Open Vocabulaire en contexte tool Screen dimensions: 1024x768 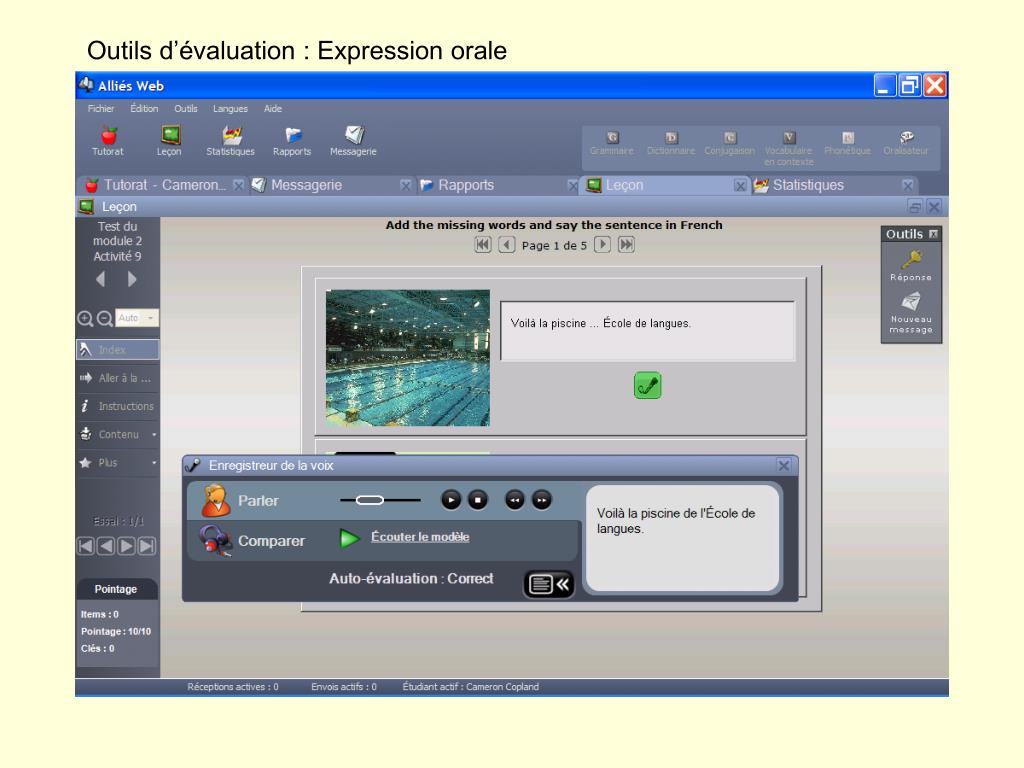click(789, 148)
